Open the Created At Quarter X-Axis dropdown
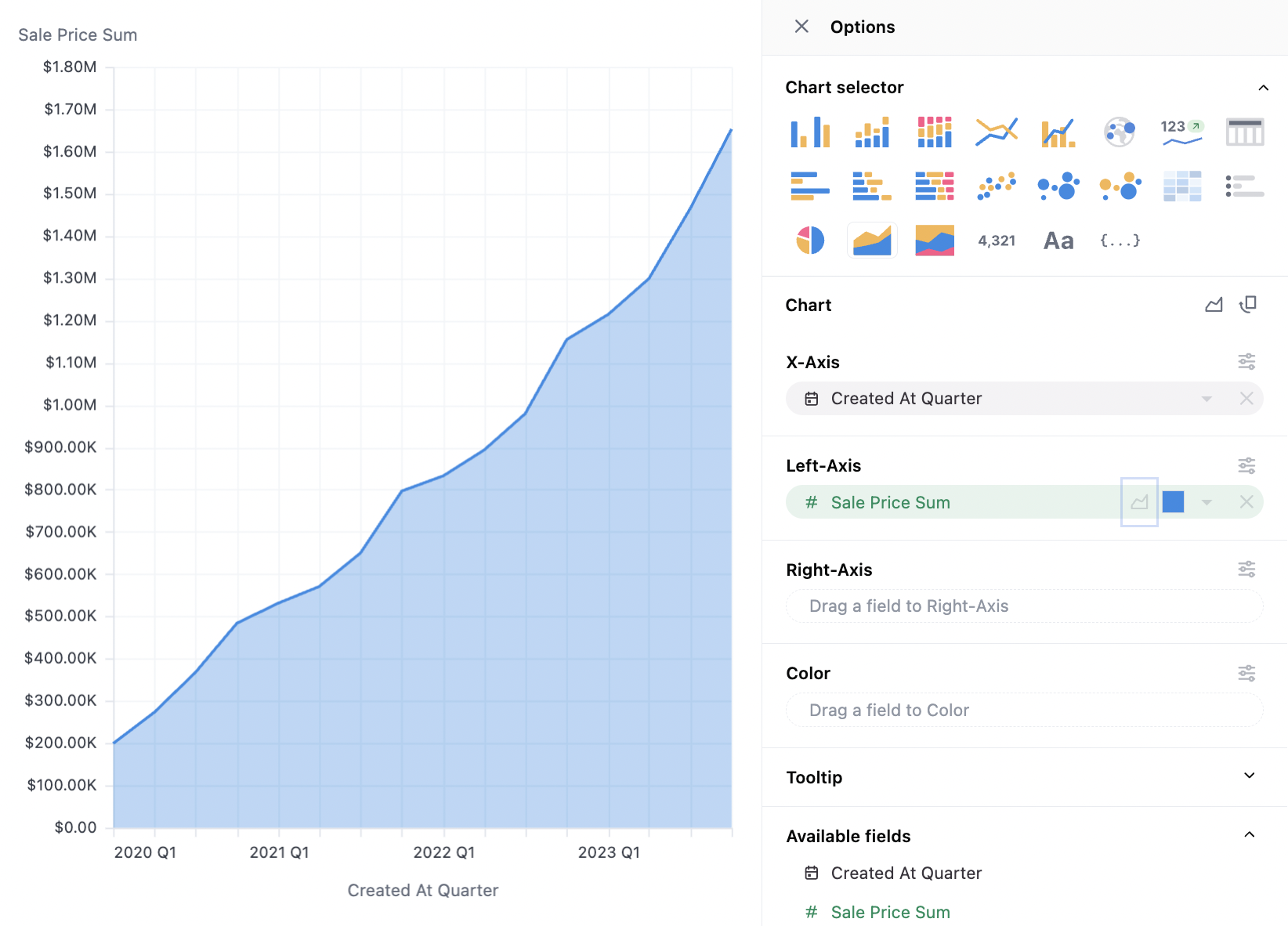 (1207, 399)
